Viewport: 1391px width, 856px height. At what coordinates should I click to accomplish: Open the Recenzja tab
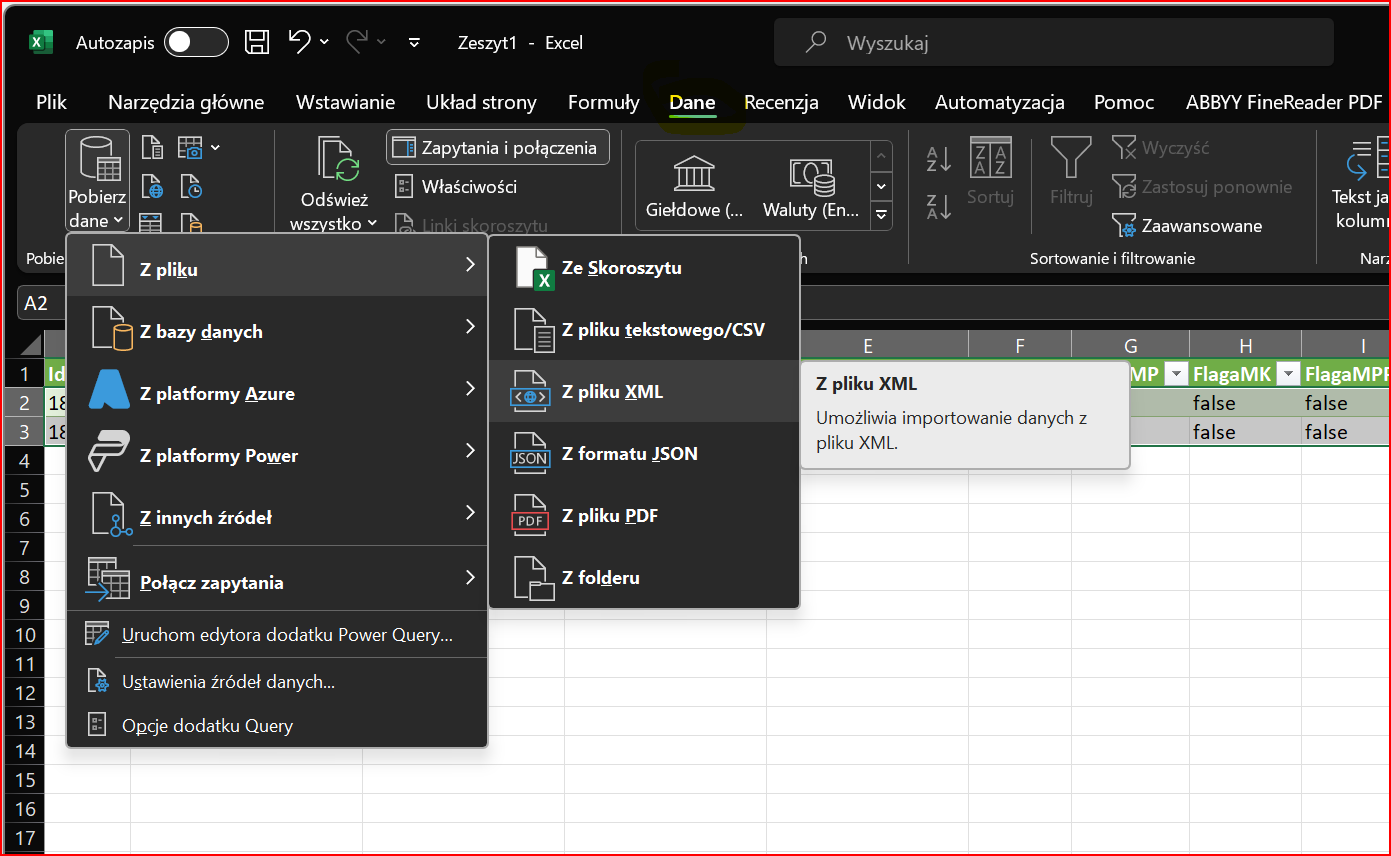[781, 102]
